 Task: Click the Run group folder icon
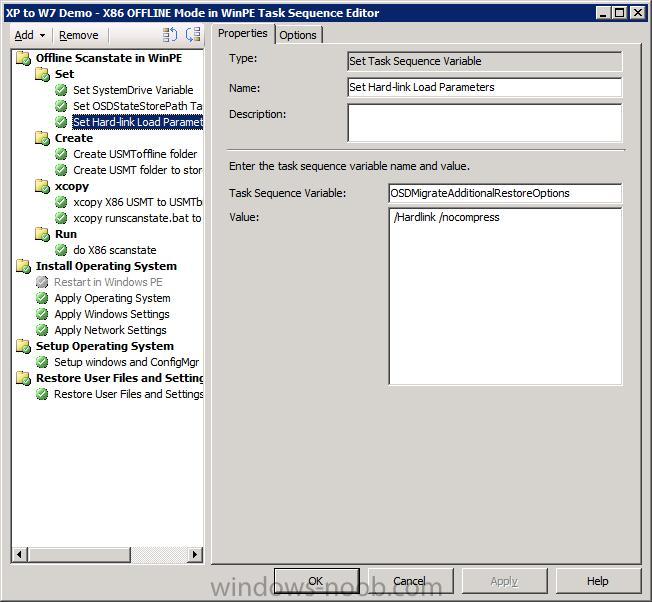[x=43, y=234]
